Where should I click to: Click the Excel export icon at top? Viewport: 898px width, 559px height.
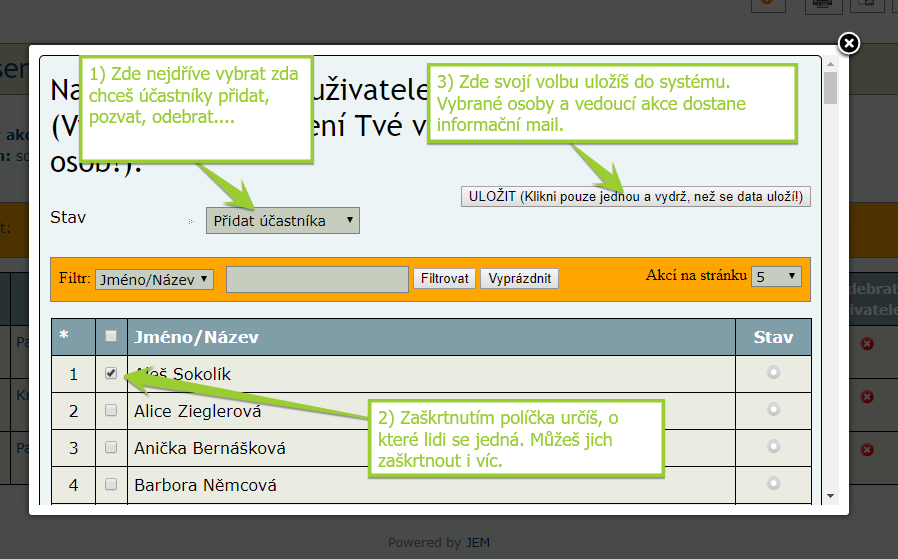[x=867, y=3]
